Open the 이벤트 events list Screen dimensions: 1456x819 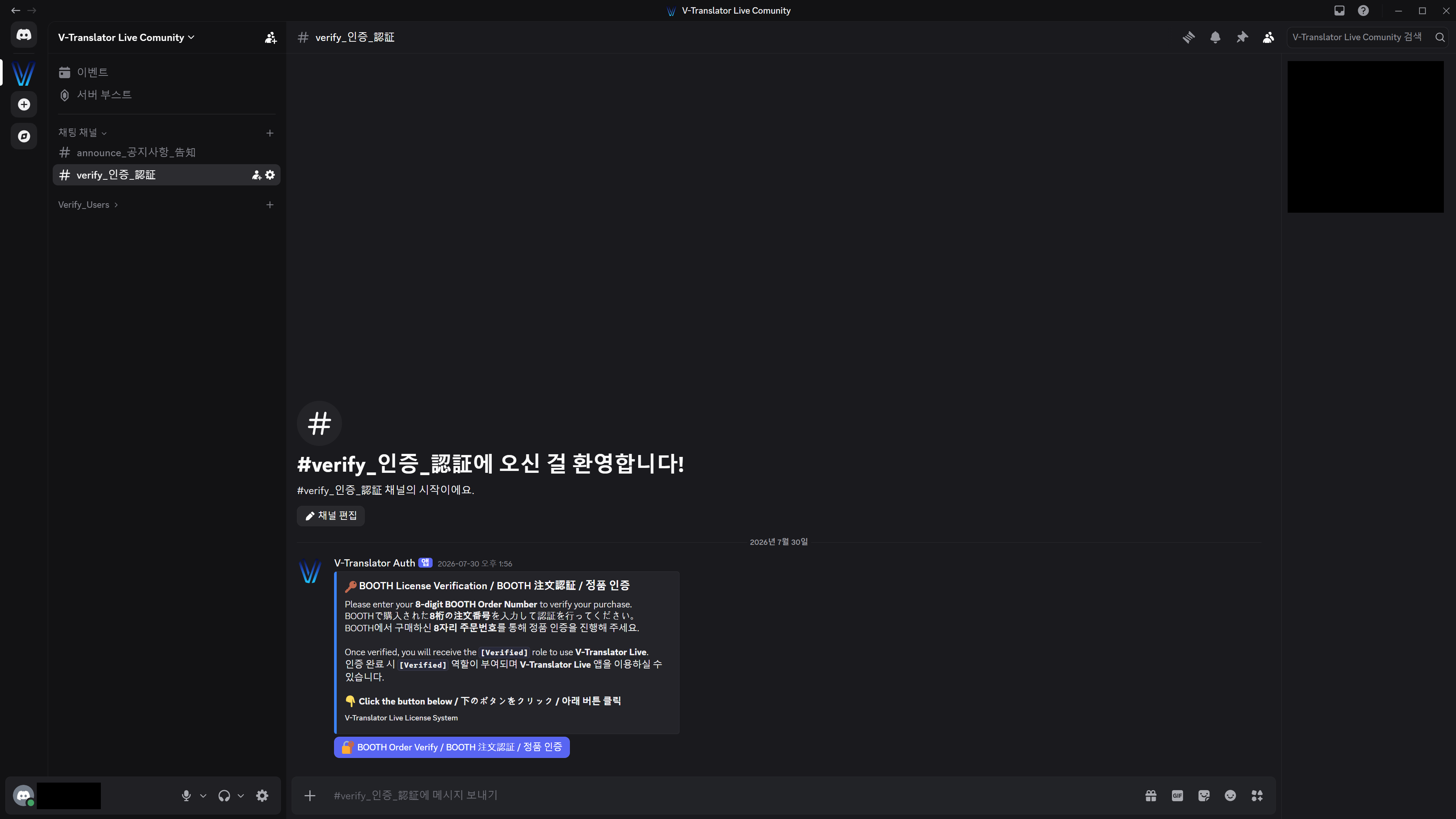click(167, 72)
